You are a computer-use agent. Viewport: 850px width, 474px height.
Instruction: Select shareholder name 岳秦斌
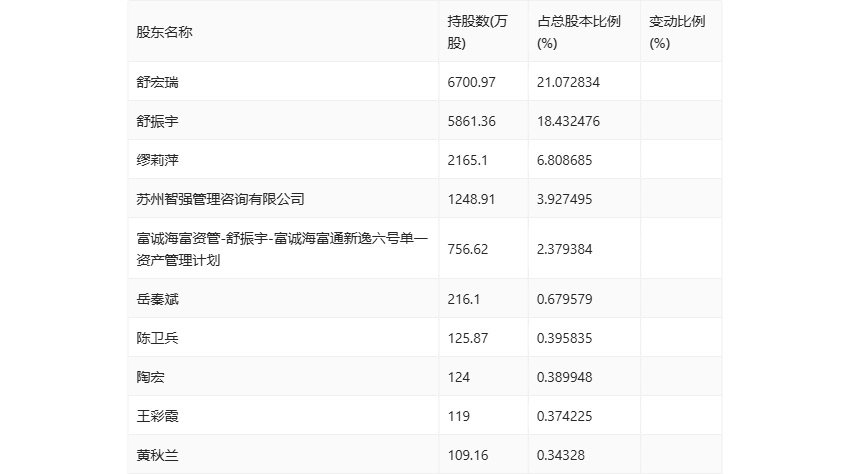(x=157, y=299)
